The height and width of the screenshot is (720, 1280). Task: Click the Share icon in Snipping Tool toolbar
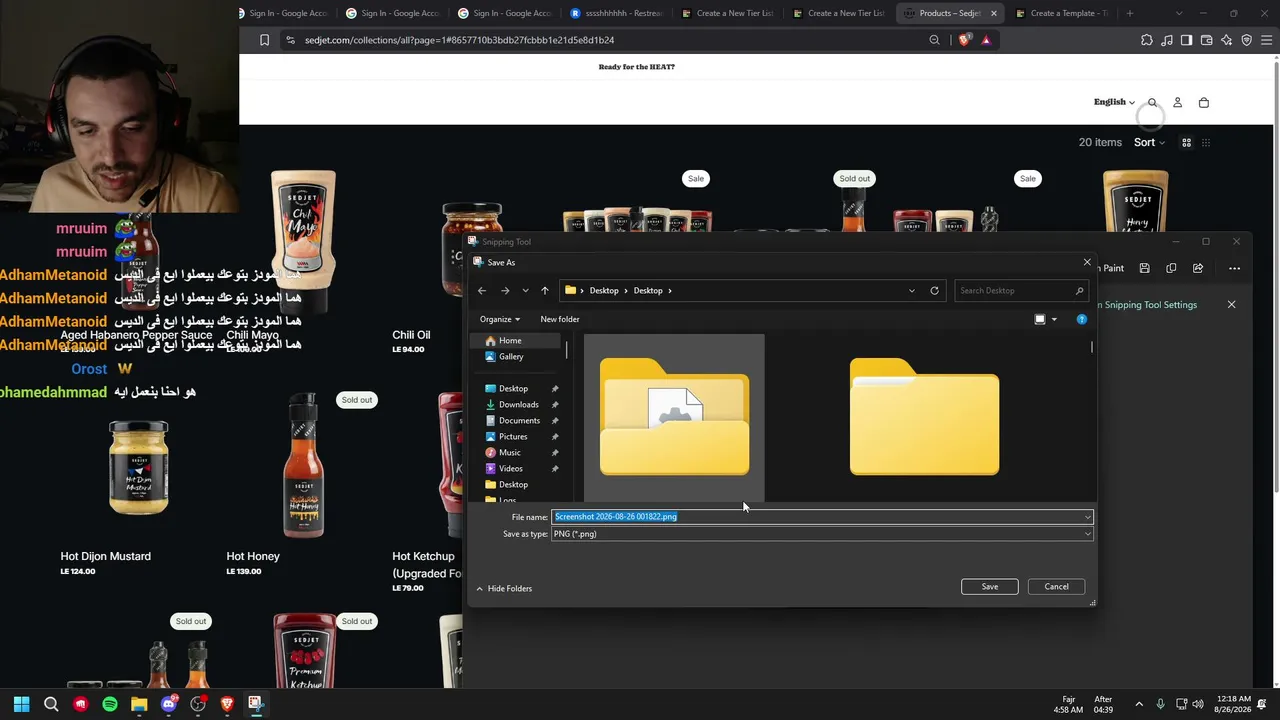click(x=1198, y=268)
